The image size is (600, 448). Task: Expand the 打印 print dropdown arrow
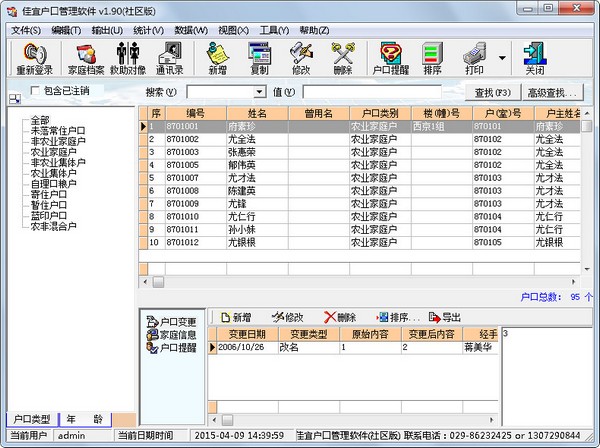tap(500, 58)
